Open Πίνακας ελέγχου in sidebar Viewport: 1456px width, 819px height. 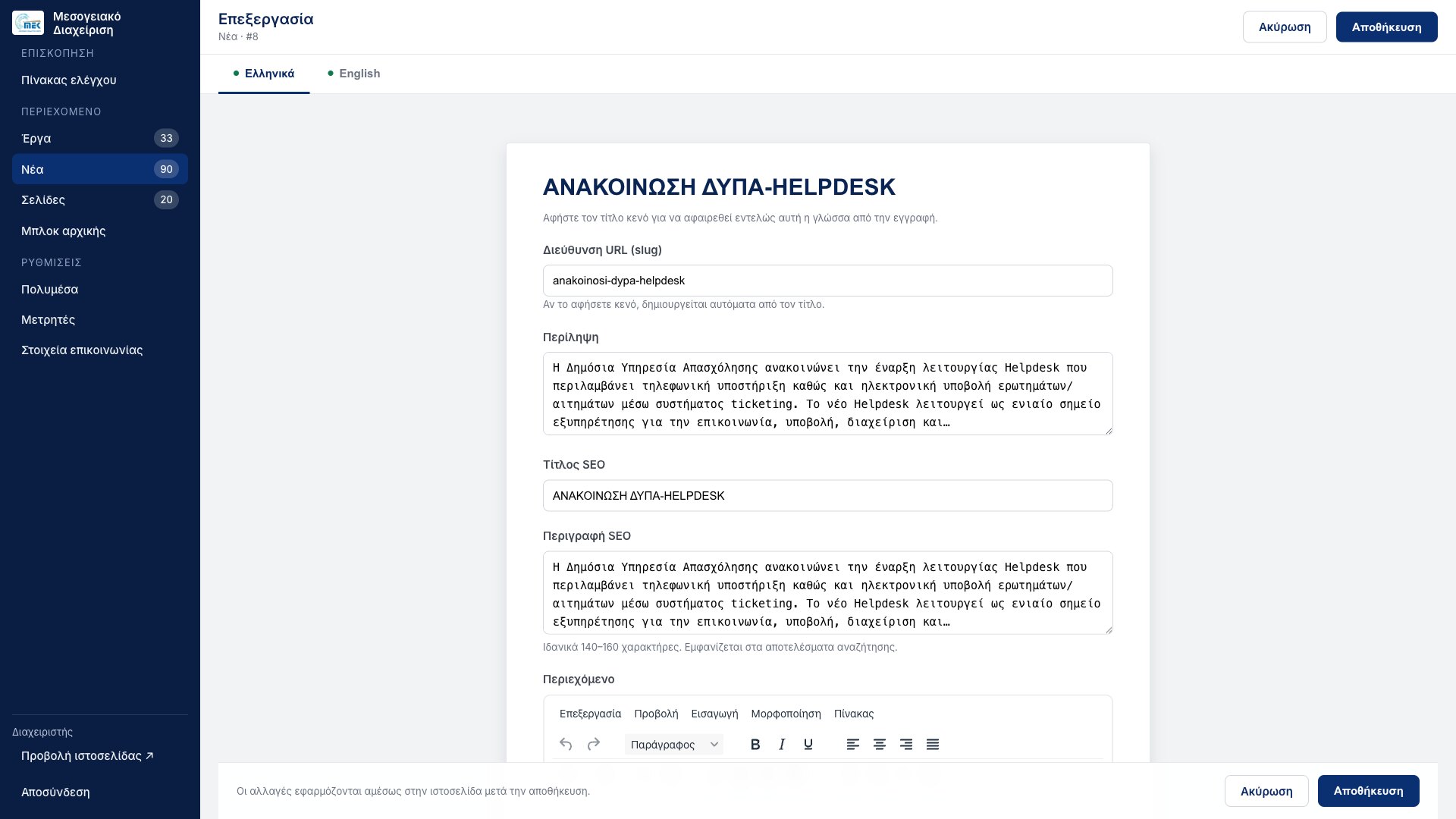point(100,80)
